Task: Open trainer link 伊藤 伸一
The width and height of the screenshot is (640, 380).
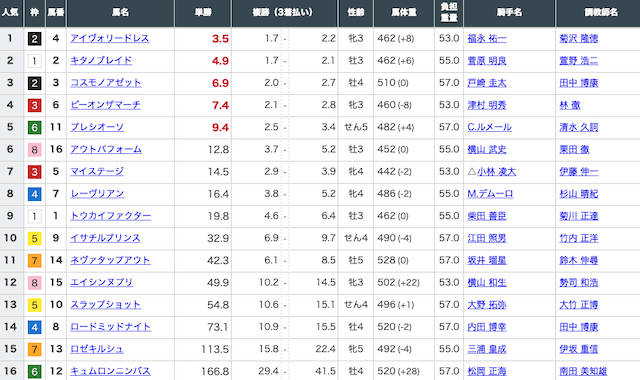Action: (579, 171)
